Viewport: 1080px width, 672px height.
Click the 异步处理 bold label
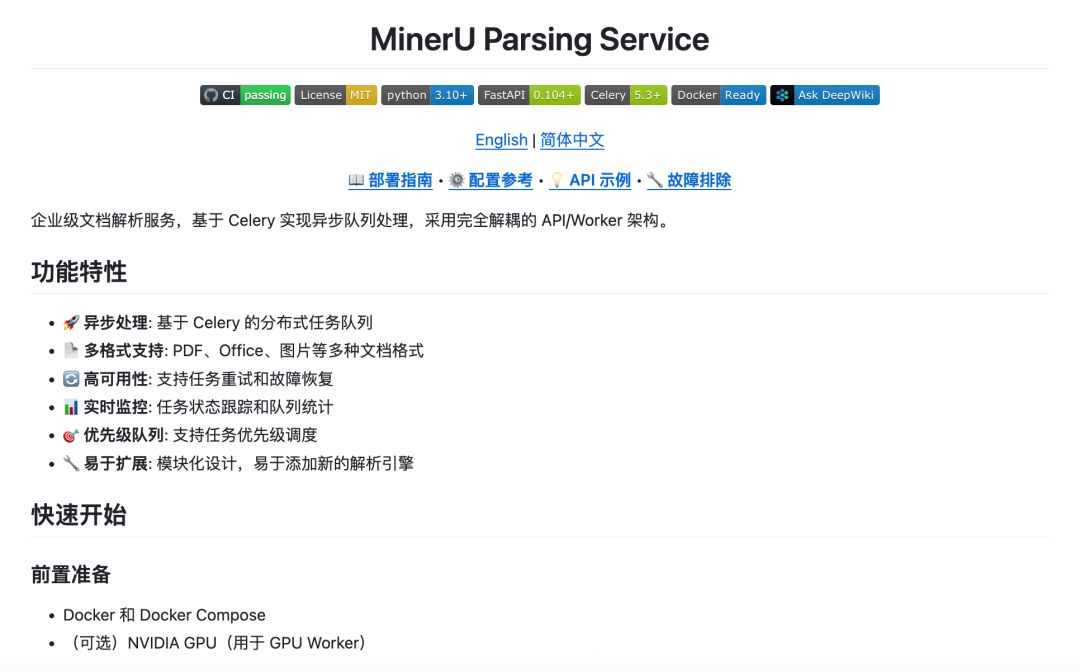(116, 323)
